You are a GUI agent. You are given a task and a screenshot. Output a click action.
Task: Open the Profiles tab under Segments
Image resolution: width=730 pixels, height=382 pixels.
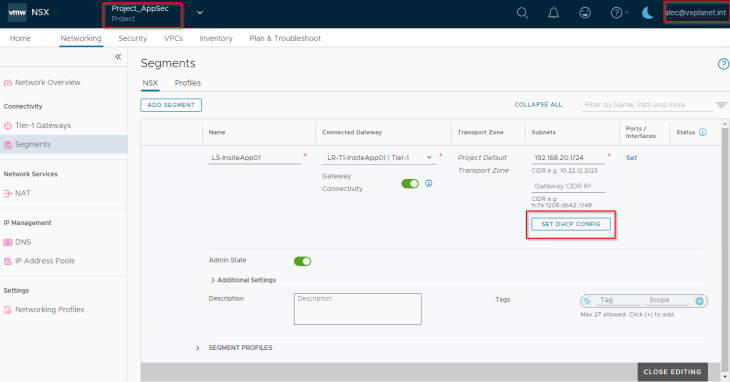tap(188, 83)
